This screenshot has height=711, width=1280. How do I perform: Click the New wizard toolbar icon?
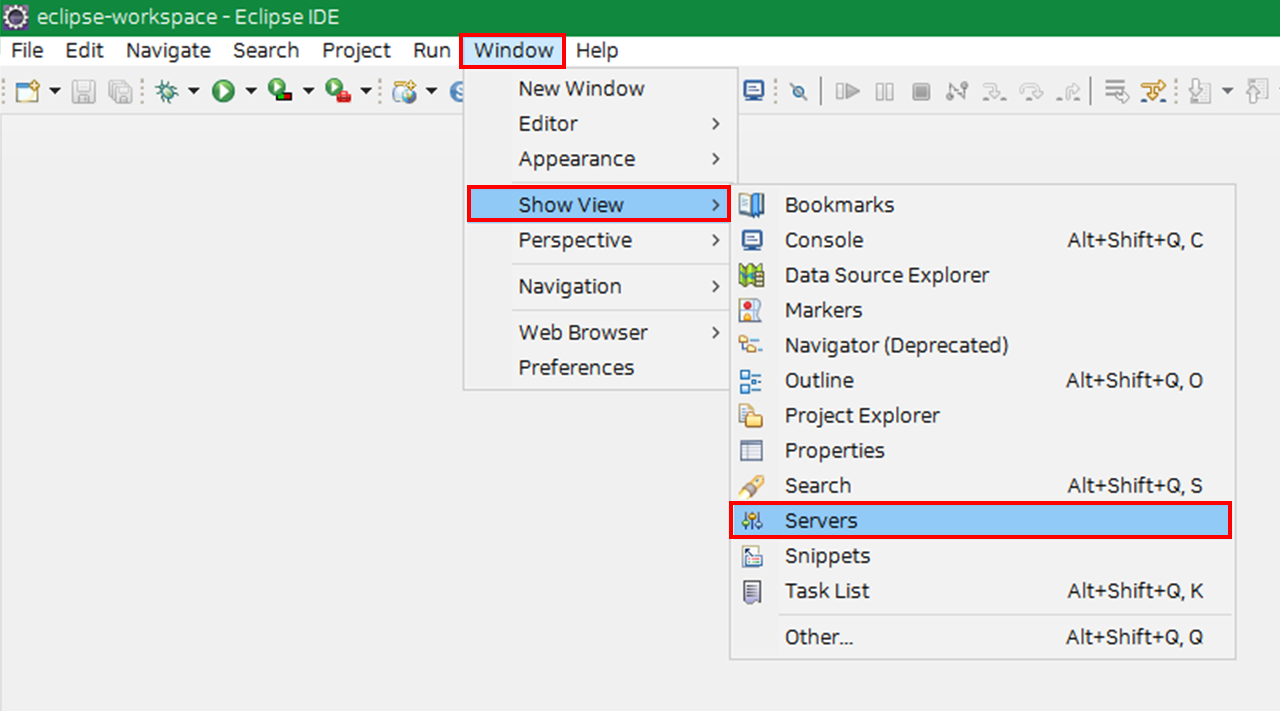27,92
